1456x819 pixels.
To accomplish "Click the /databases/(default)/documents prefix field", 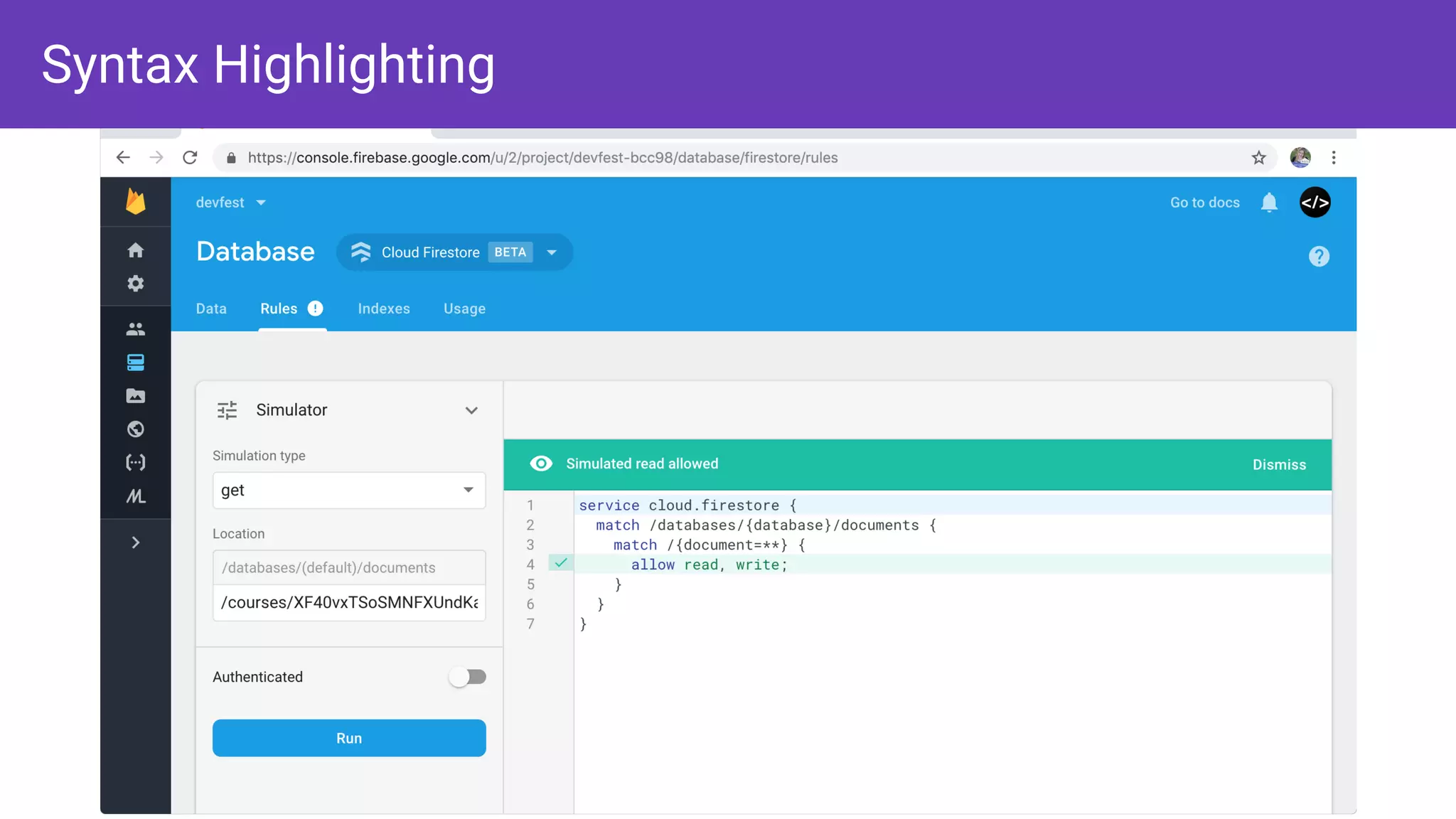I will click(x=349, y=567).
